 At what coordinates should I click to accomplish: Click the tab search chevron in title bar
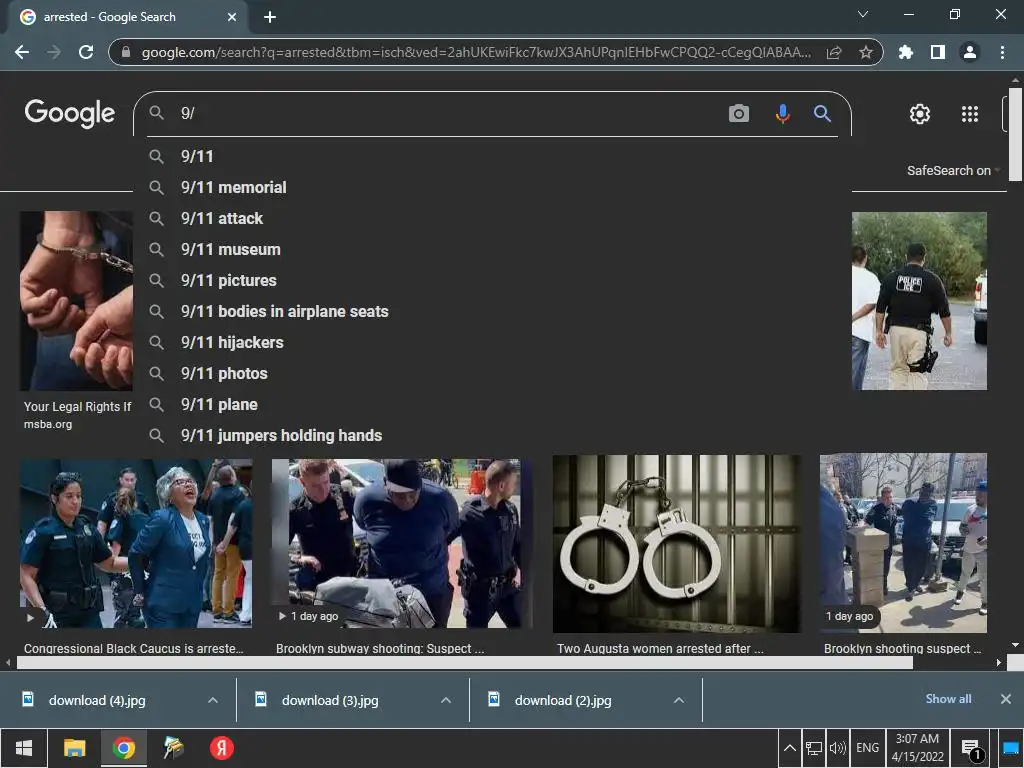(863, 14)
